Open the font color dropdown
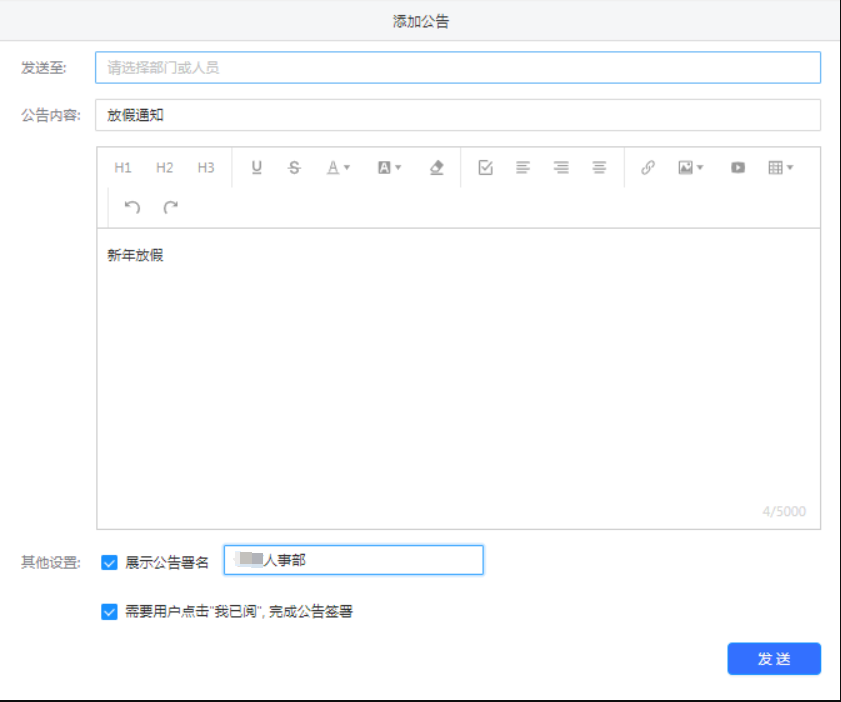Image resolution: width=841 pixels, height=702 pixels. point(339,168)
